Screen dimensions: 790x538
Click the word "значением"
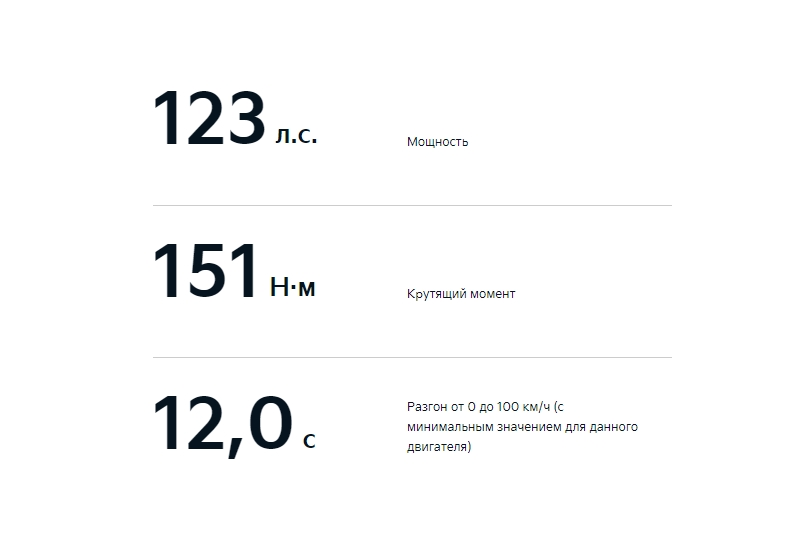coord(529,427)
